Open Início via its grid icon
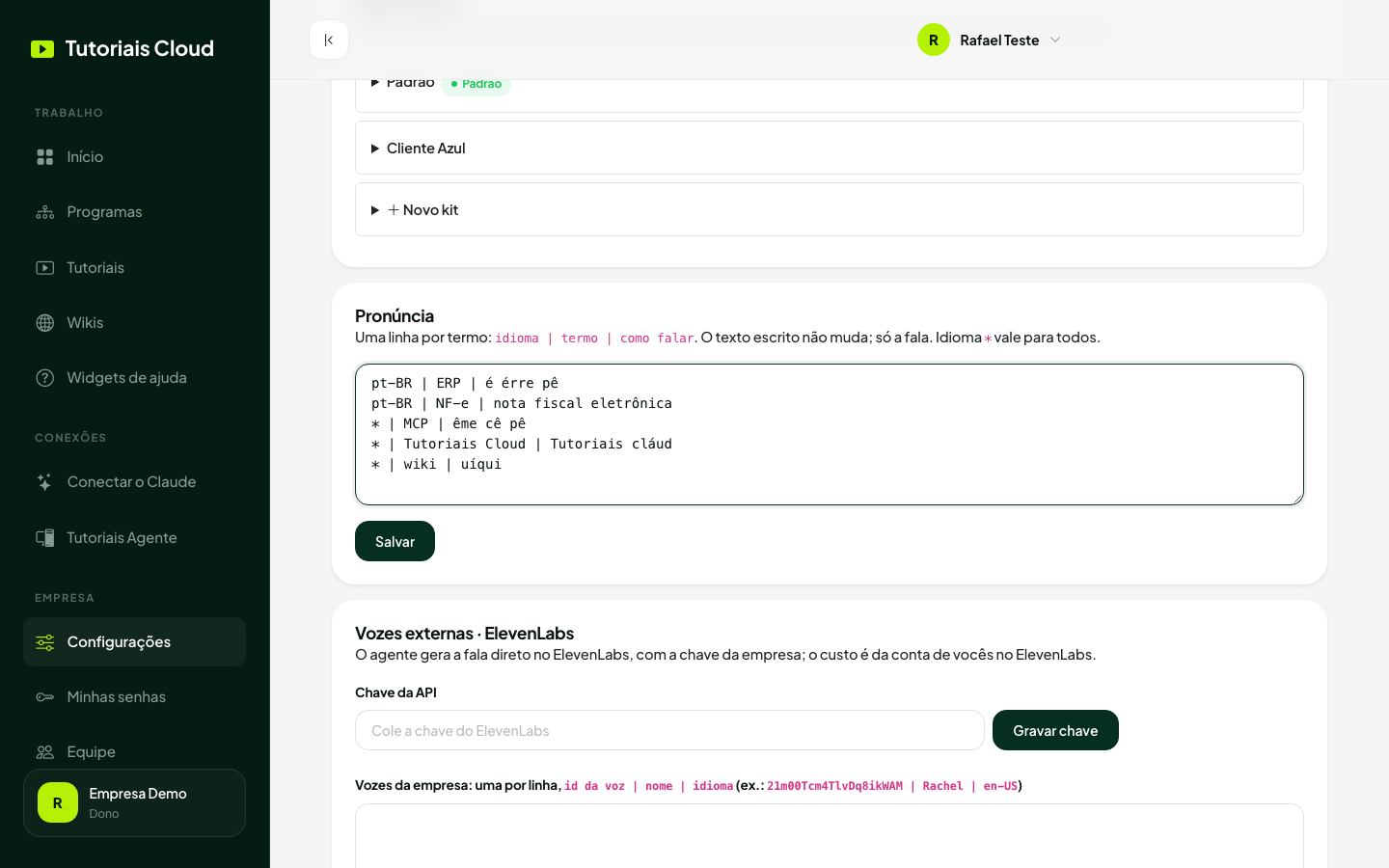The width and height of the screenshot is (1389, 868). click(45, 156)
